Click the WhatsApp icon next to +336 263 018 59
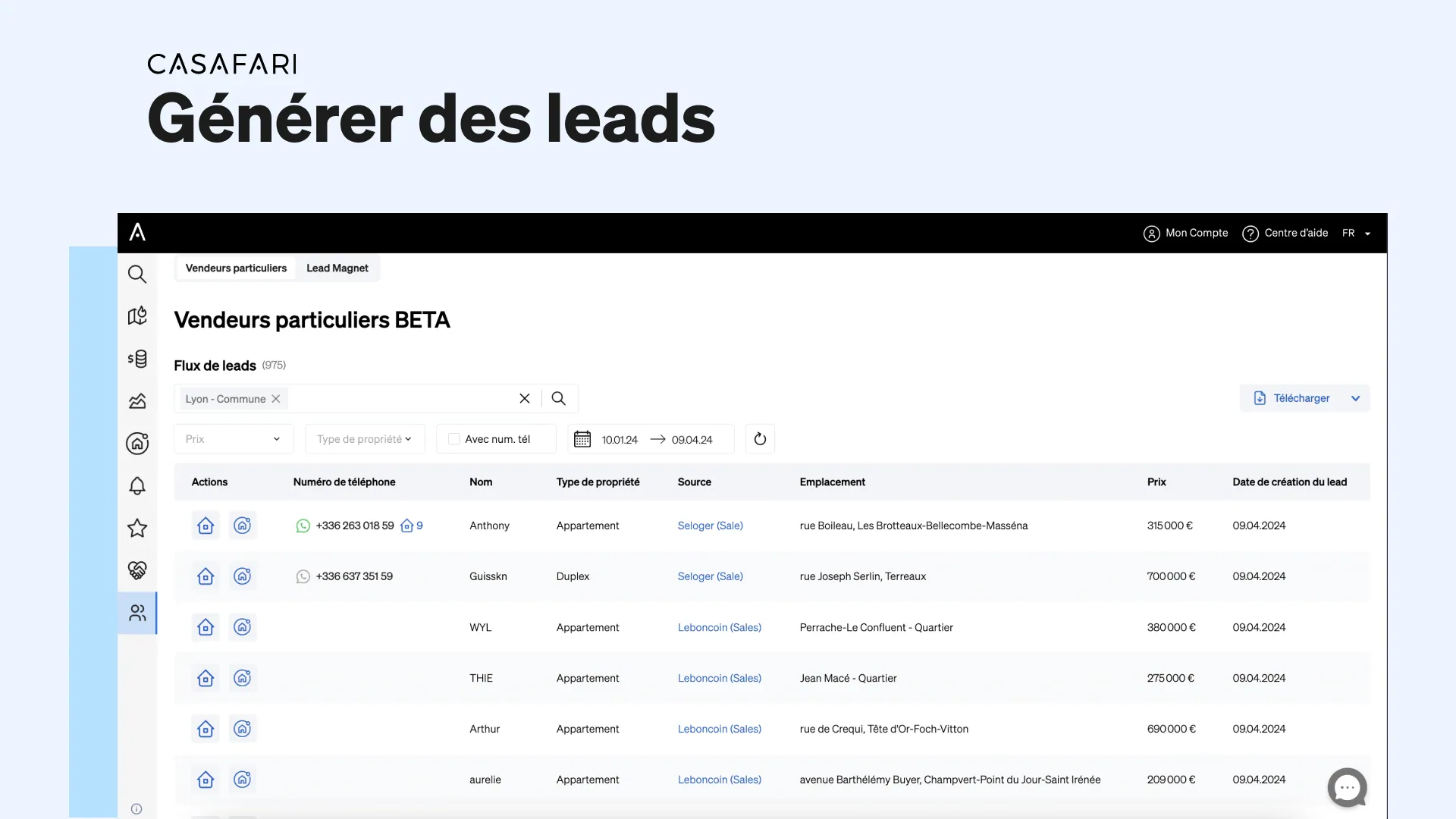 (303, 526)
